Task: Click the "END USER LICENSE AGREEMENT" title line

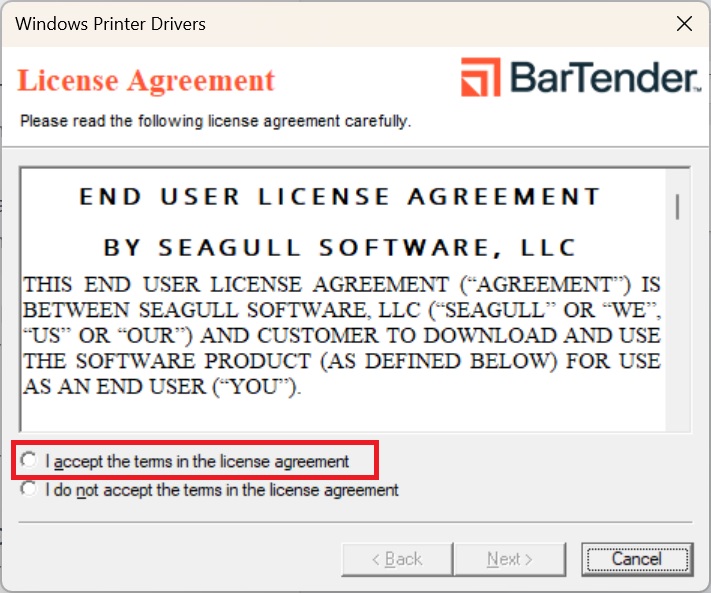Action: [340, 196]
